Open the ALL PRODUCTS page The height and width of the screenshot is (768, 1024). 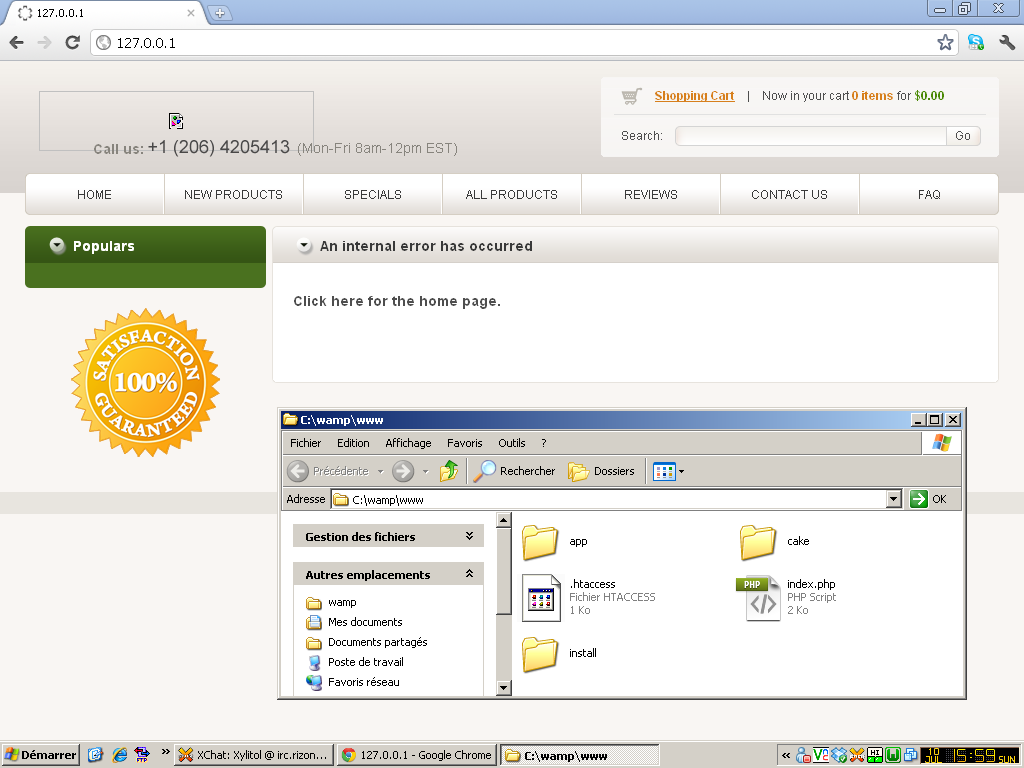point(511,195)
